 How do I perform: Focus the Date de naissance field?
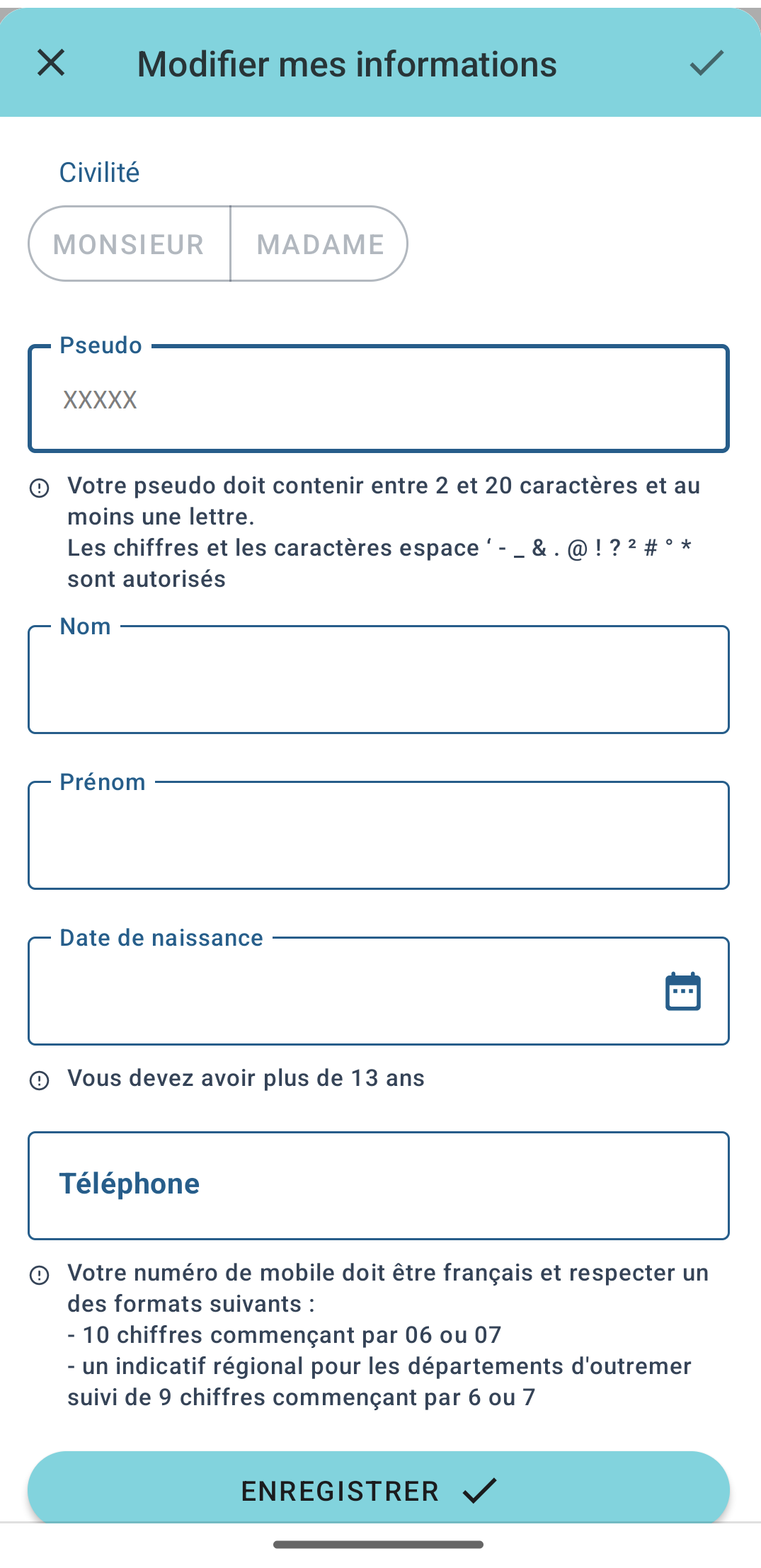[x=379, y=991]
